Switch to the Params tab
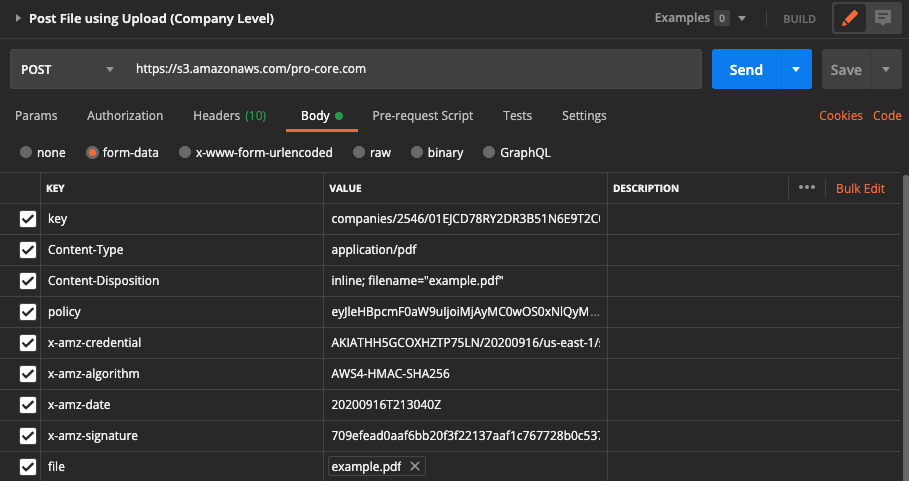The width and height of the screenshot is (909, 481). [x=36, y=115]
